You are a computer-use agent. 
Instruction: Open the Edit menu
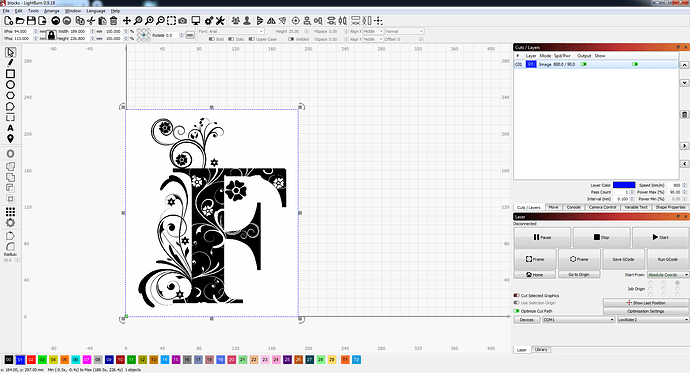point(19,11)
